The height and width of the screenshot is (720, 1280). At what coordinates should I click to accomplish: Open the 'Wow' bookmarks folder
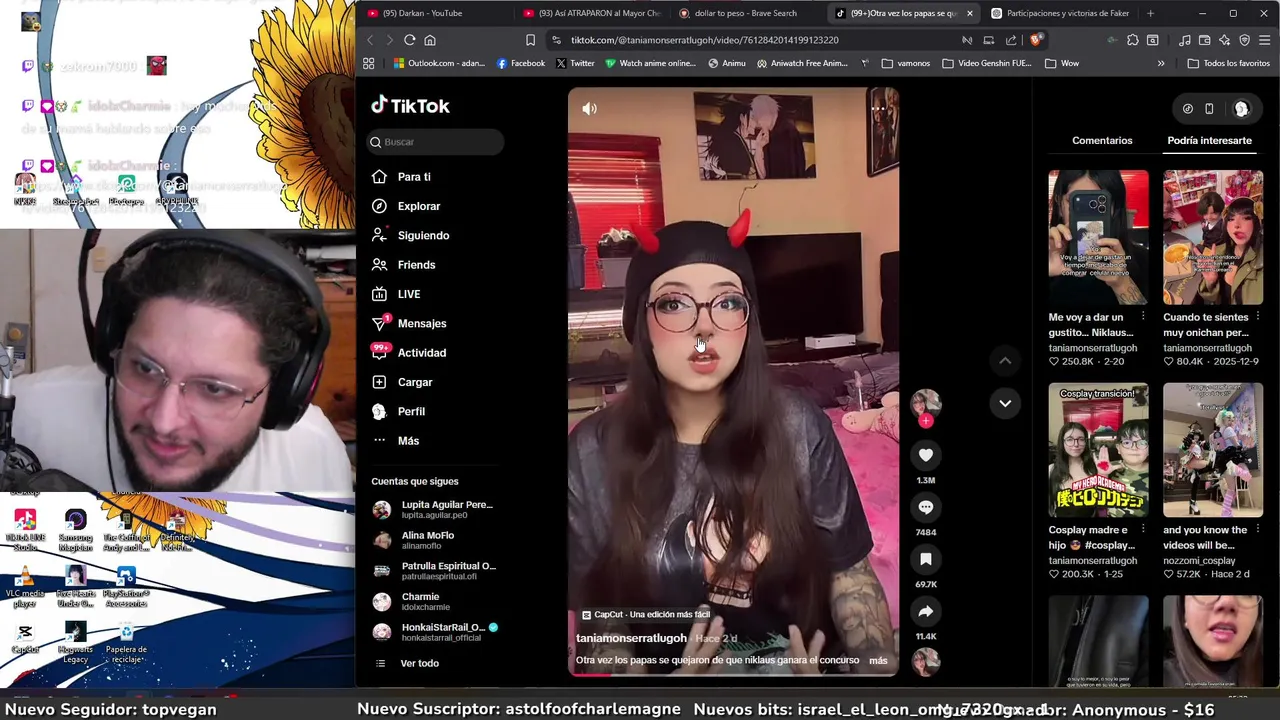pyautogui.click(x=1062, y=63)
